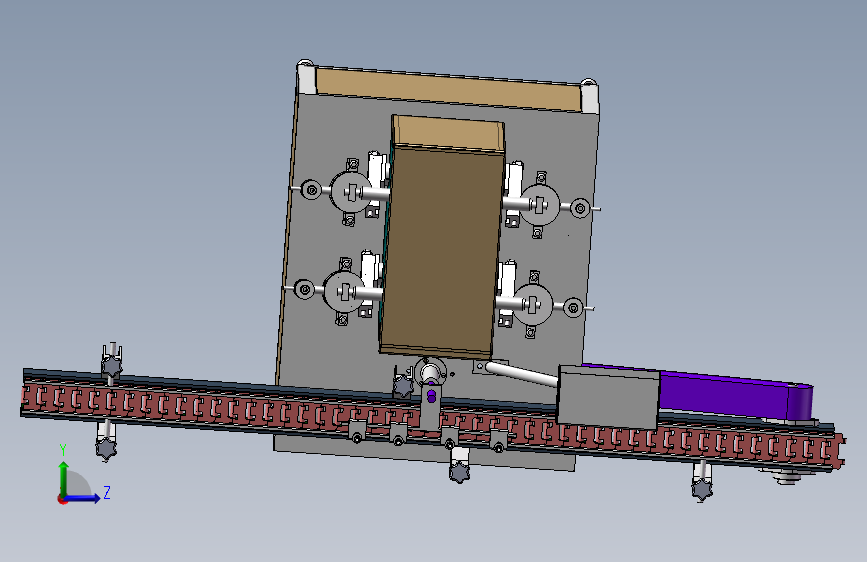Select the purple belt guard cover
Viewport: 867px width, 562px height.
(735, 394)
